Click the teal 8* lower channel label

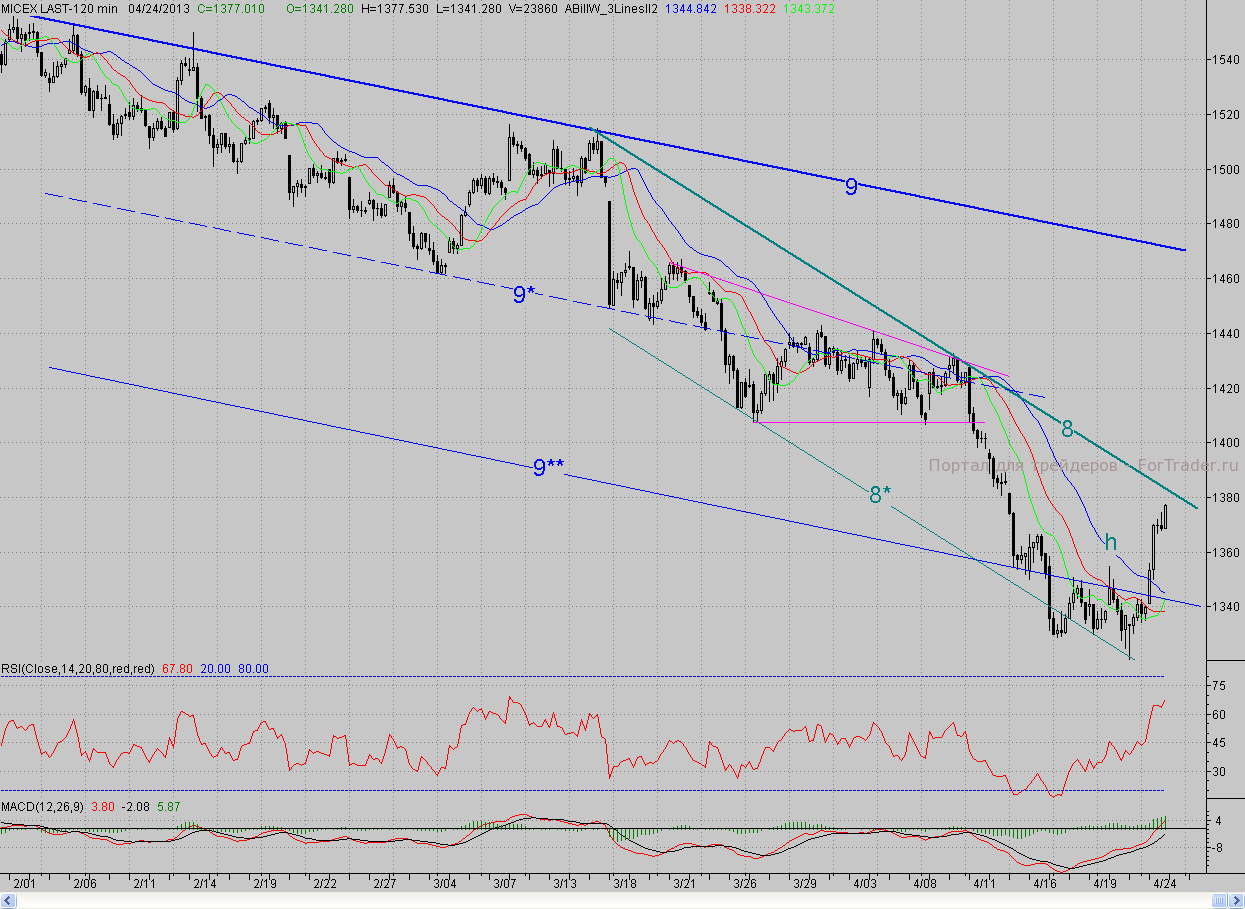[x=879, y=494]
